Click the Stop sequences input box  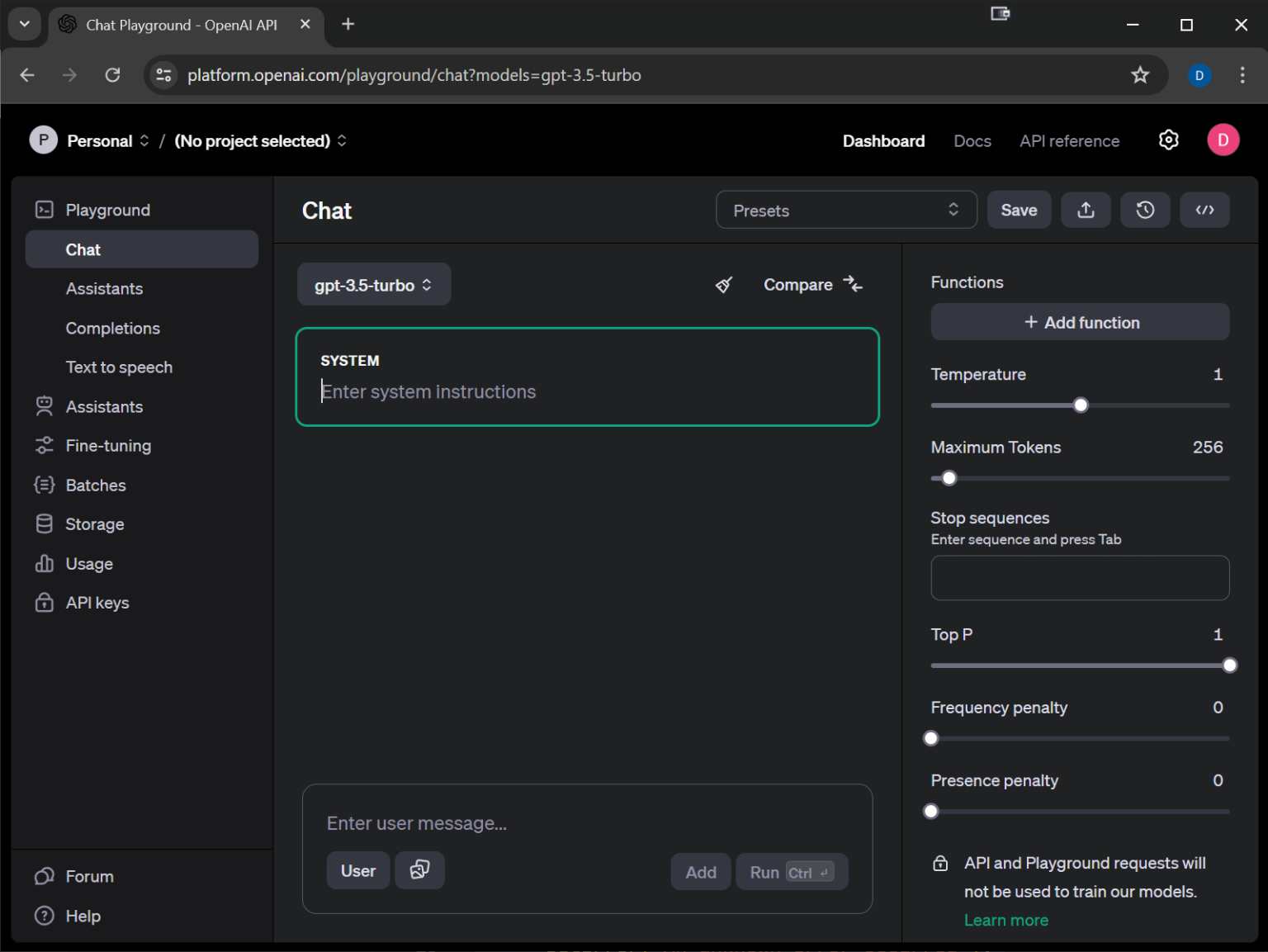coord(1079,578)
